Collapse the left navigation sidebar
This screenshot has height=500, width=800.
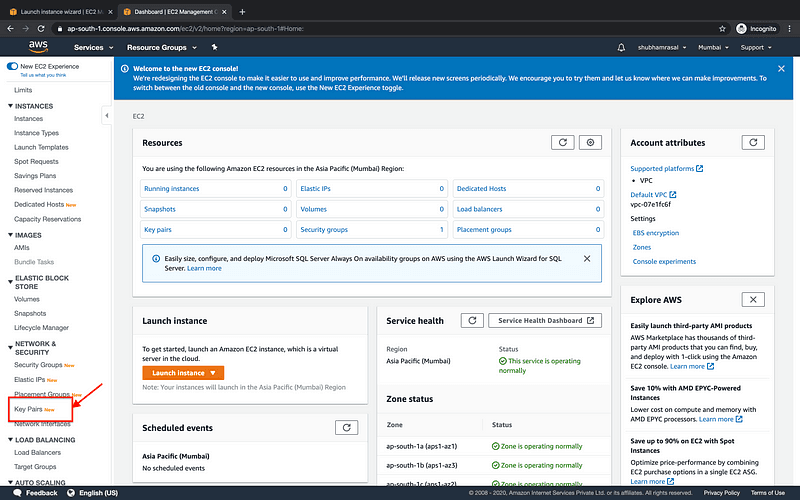pyautogui.click(x=107, y=116)
